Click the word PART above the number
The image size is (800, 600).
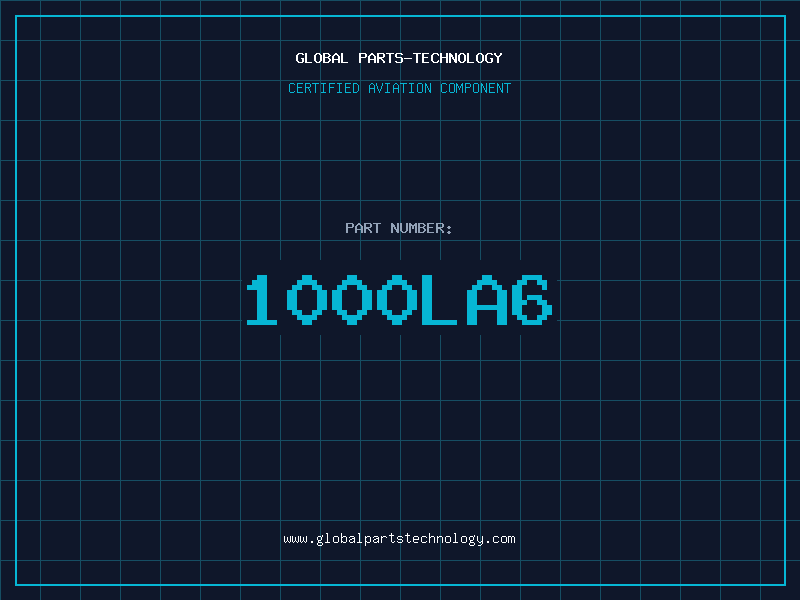(362, 229)
